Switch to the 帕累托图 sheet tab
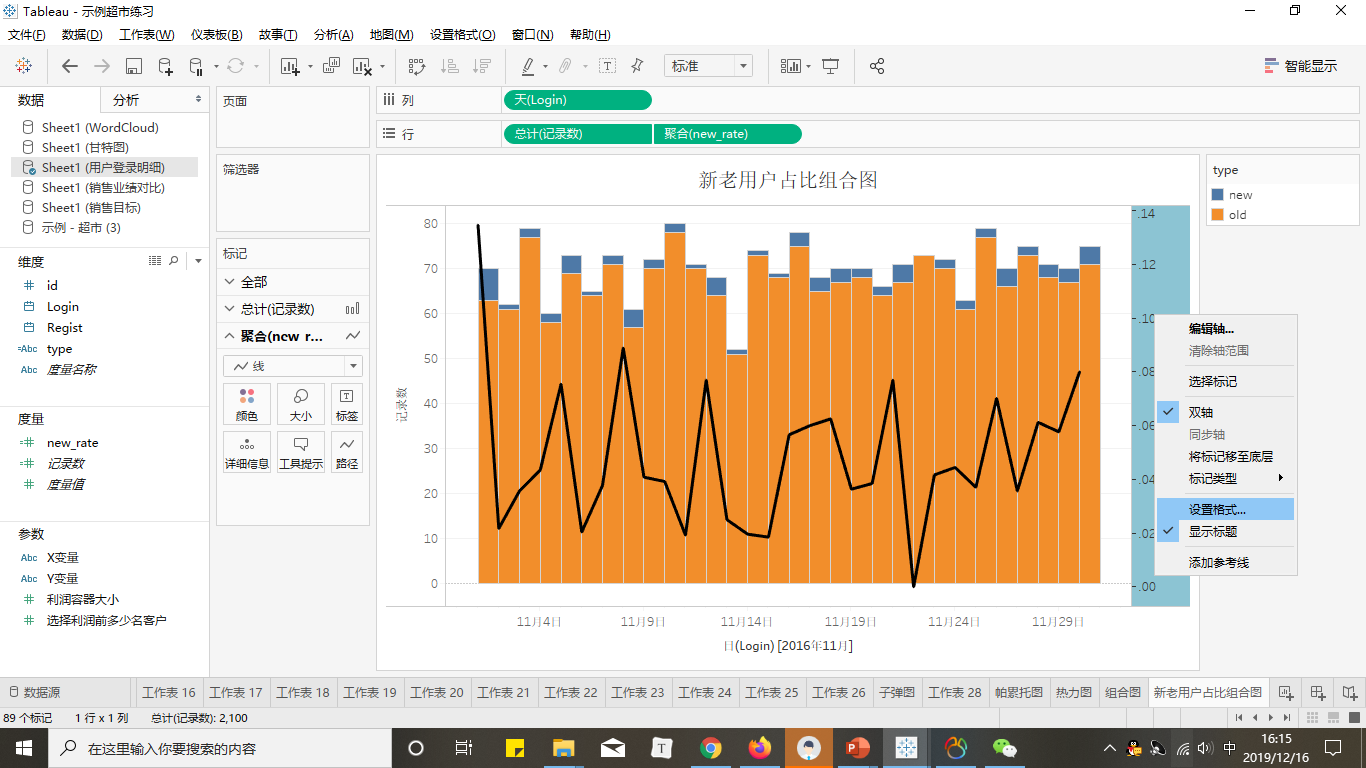1366x768 pixels. (1019, 692)
